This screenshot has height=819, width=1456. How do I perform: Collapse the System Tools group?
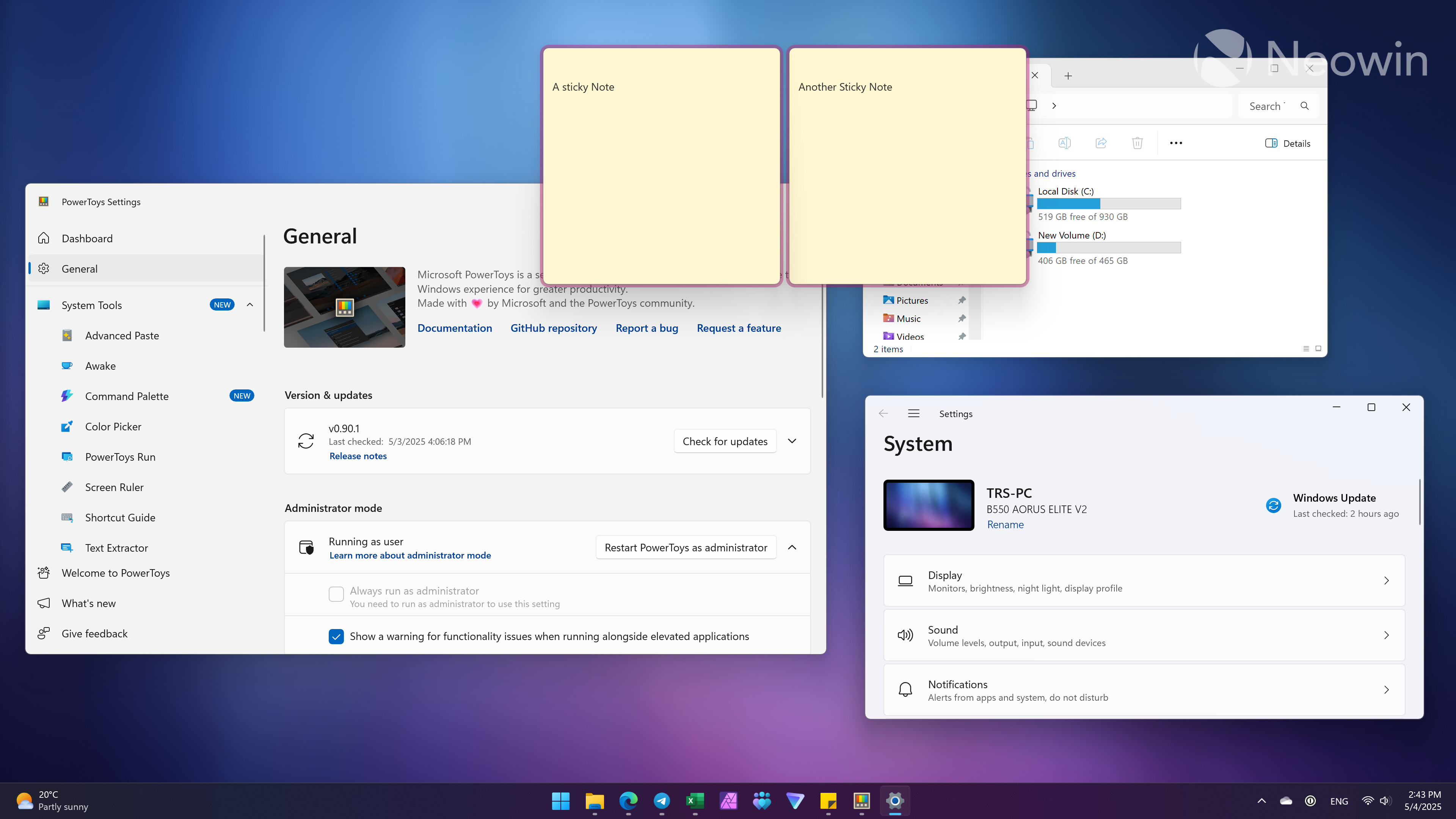coord(250,304)
